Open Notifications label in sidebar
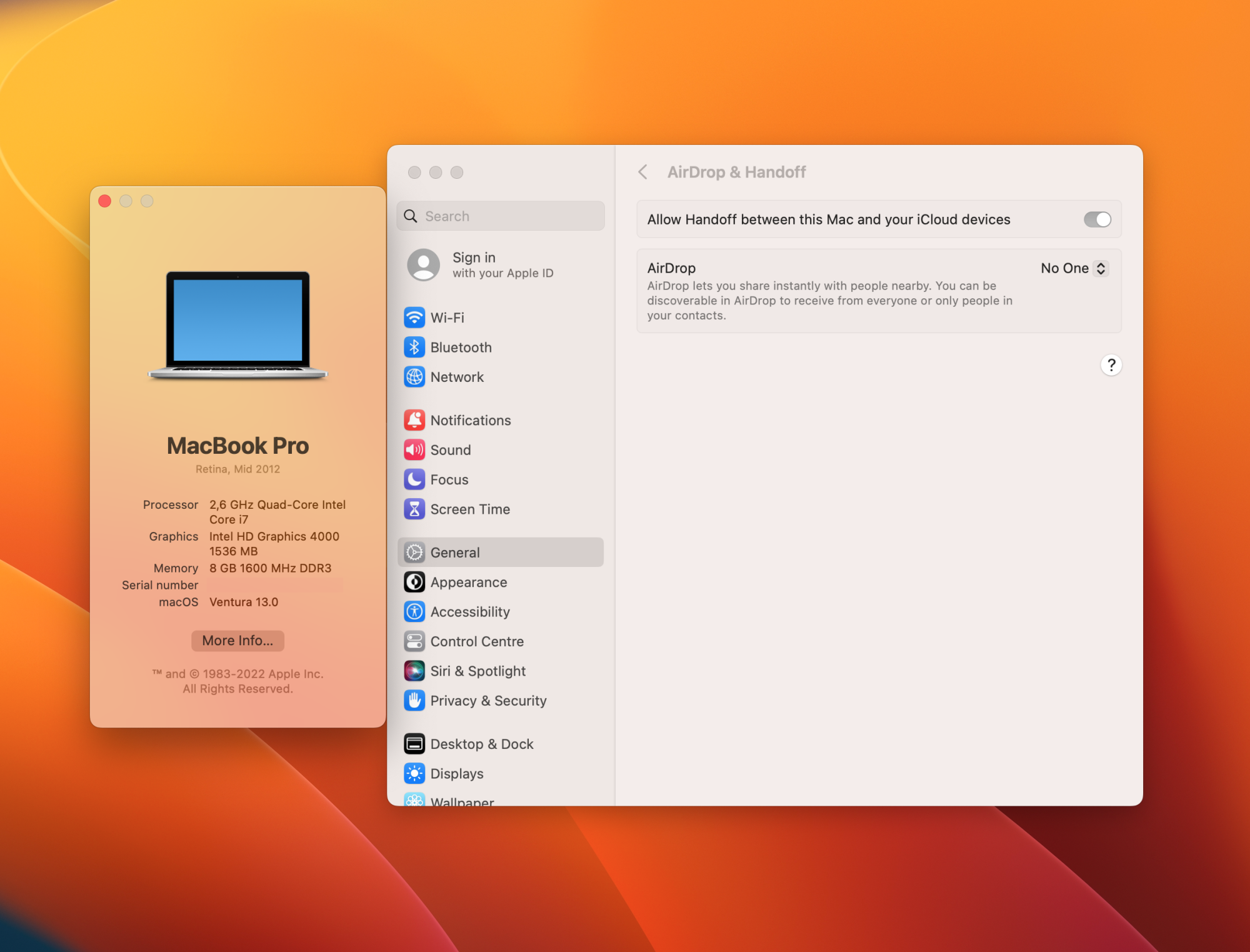 471,420
